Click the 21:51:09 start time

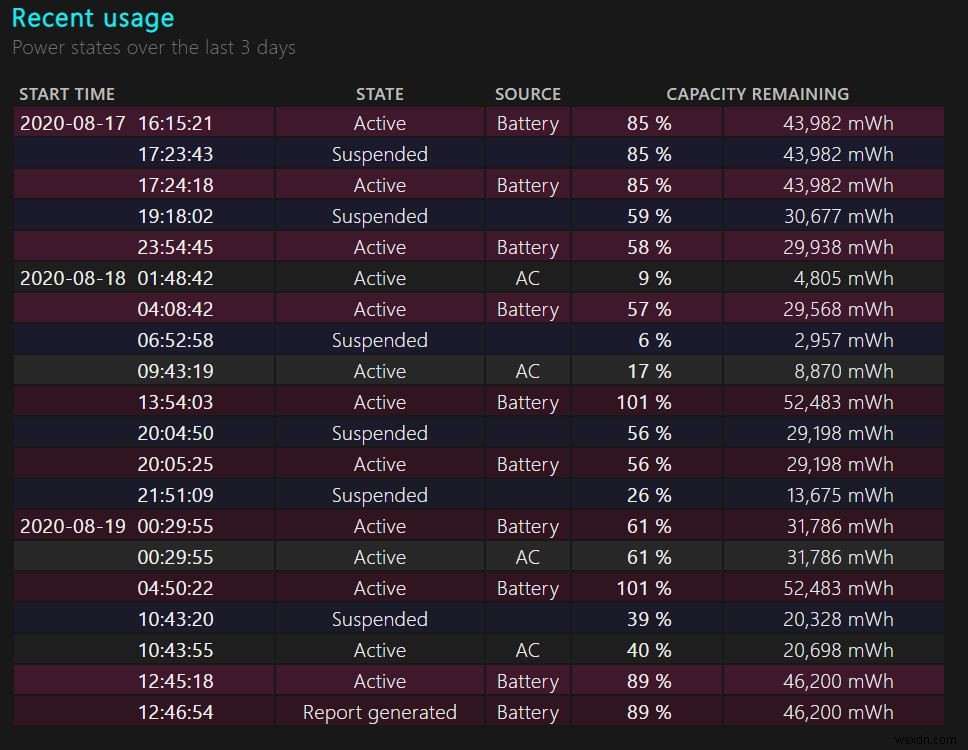coord(175,494)
